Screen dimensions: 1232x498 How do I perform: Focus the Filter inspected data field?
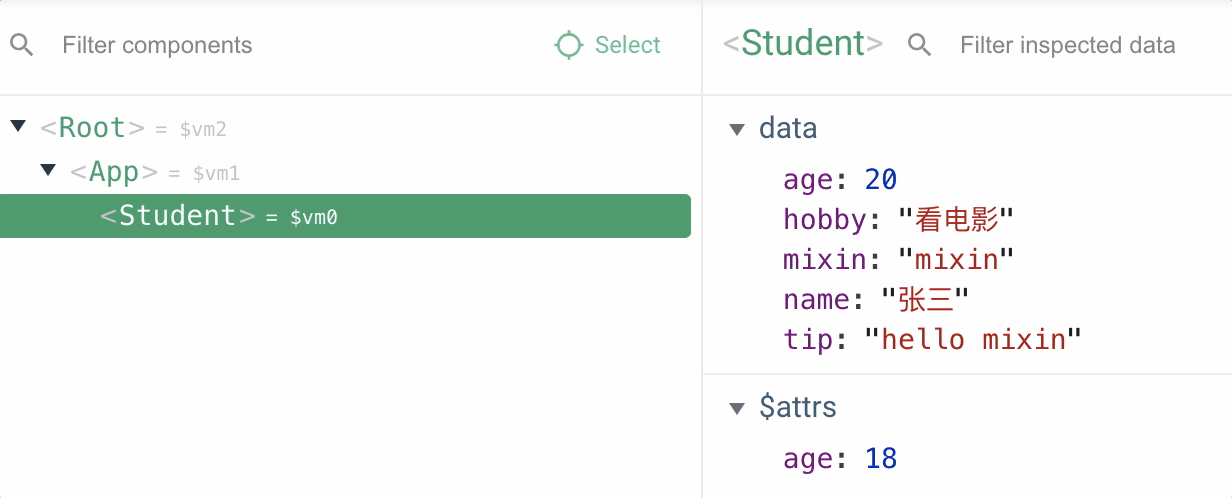click(x=1067, y=45)
